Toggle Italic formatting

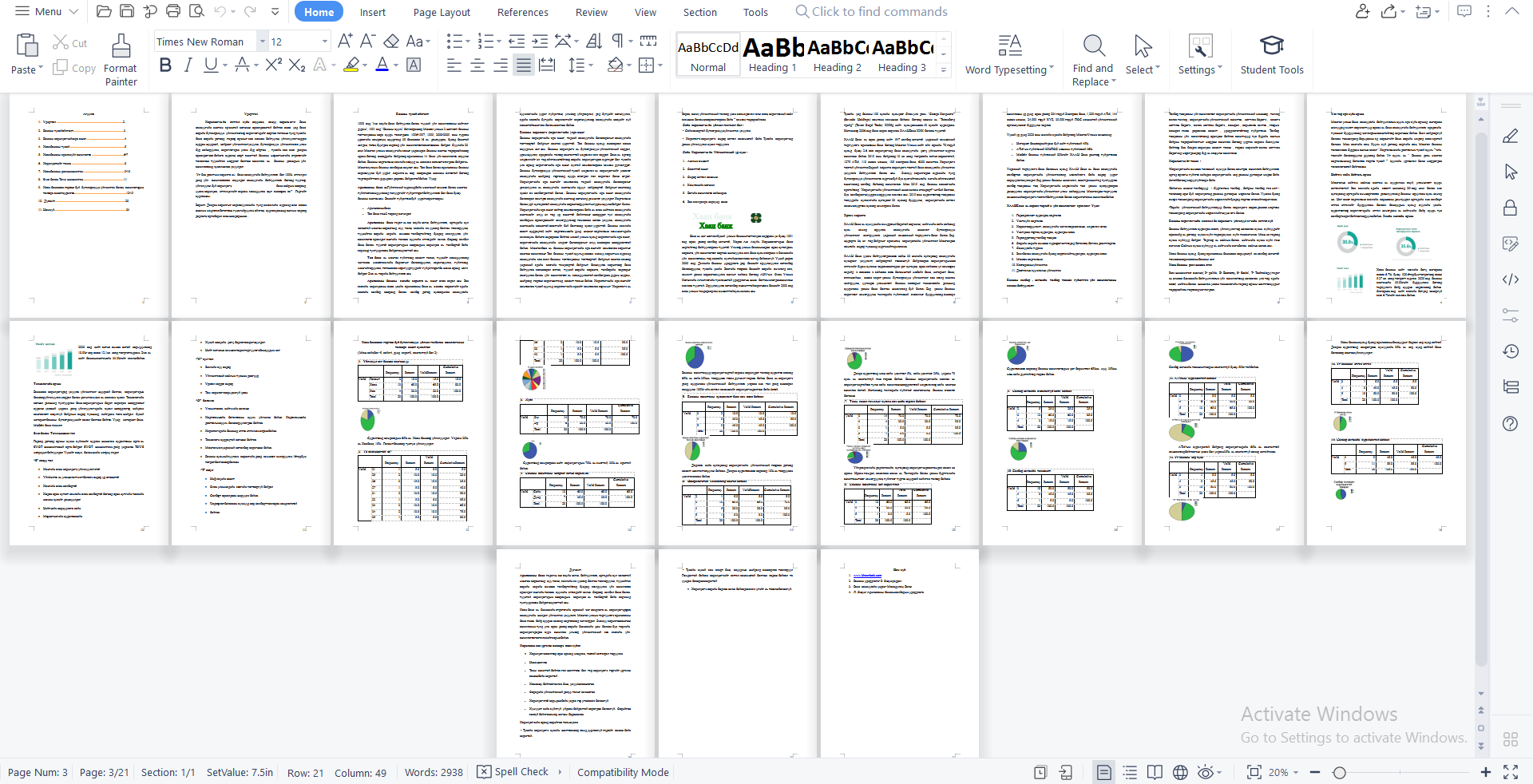[188, 65]
